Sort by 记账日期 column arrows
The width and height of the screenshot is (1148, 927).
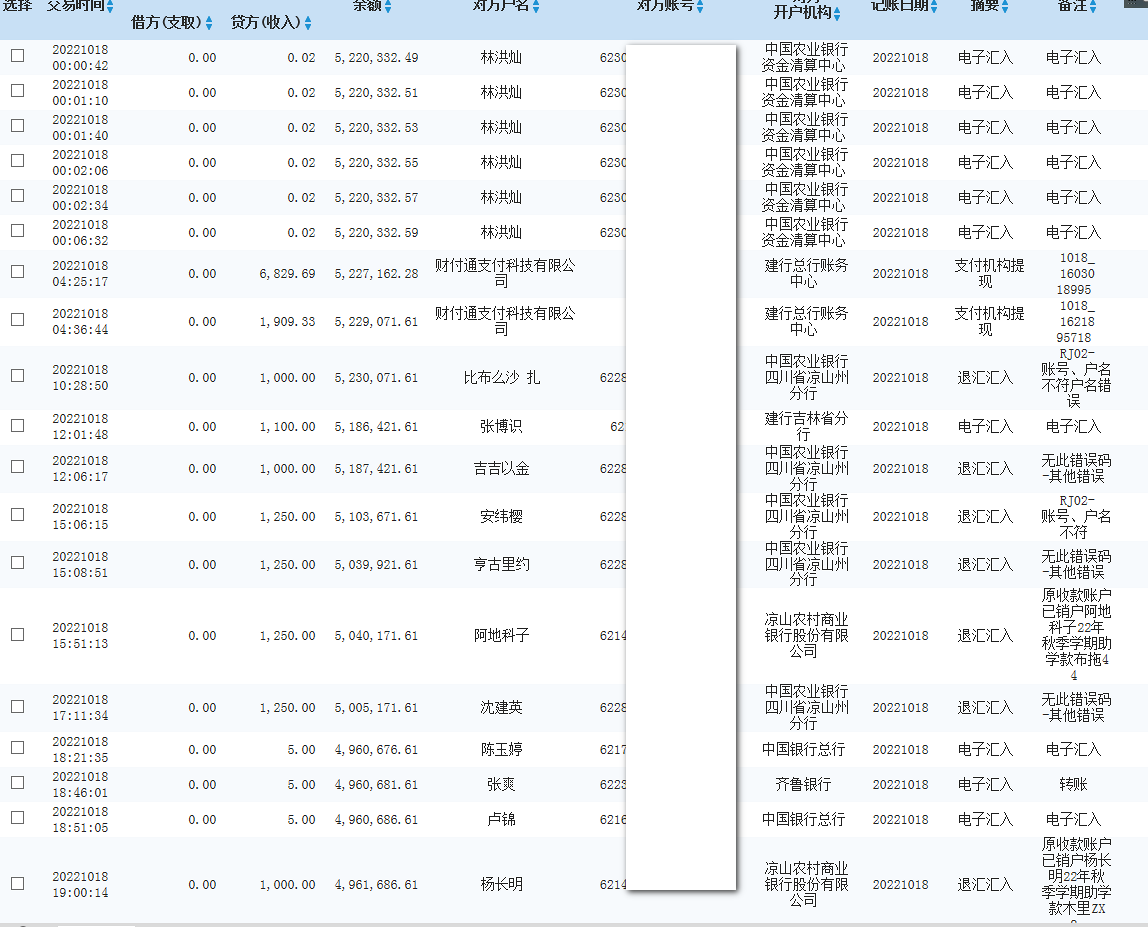tap(933, 7)
